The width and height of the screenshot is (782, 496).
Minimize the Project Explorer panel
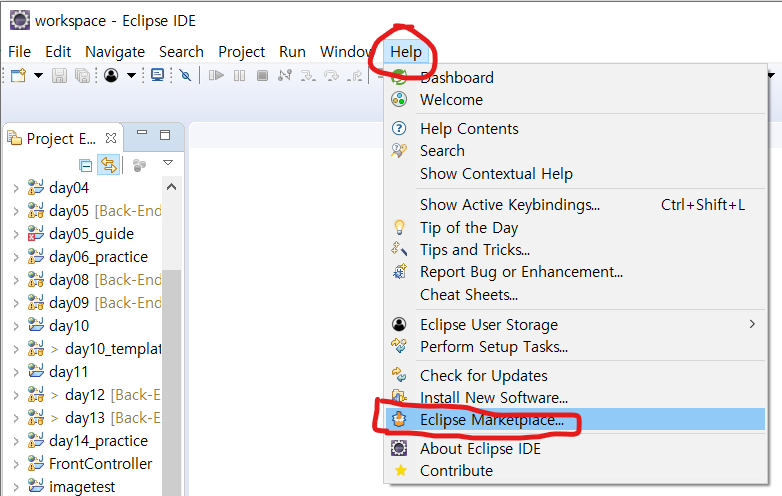(142, 133)
